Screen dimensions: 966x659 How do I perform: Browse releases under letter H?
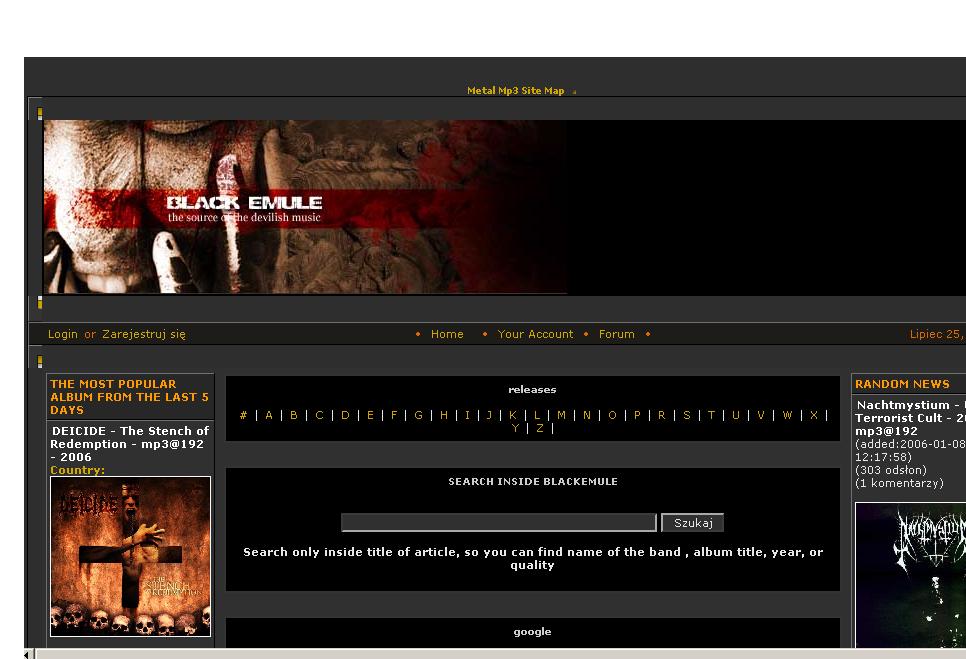coord(444,415)
